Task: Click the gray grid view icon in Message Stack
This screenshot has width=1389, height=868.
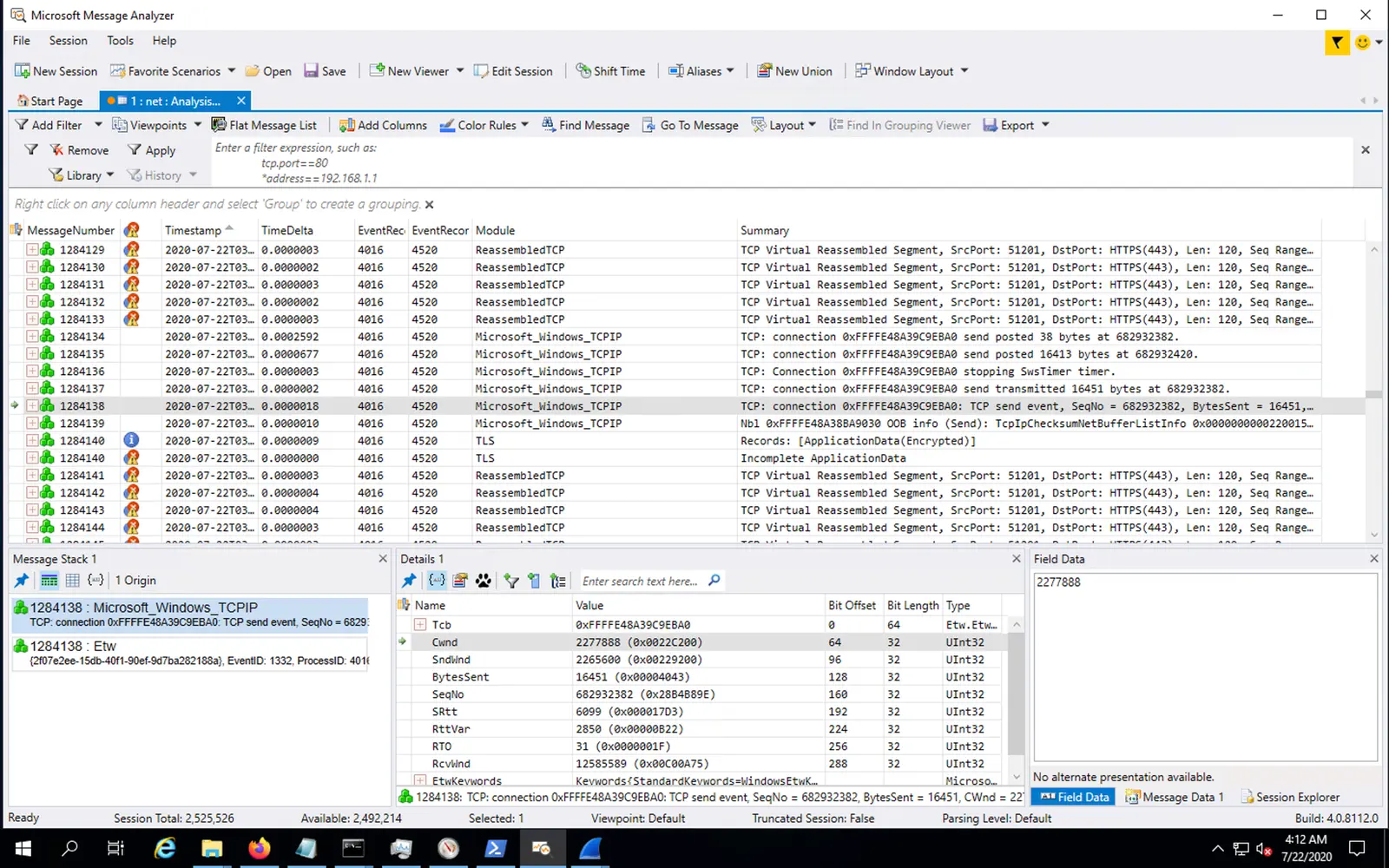Action: [73, 580]
